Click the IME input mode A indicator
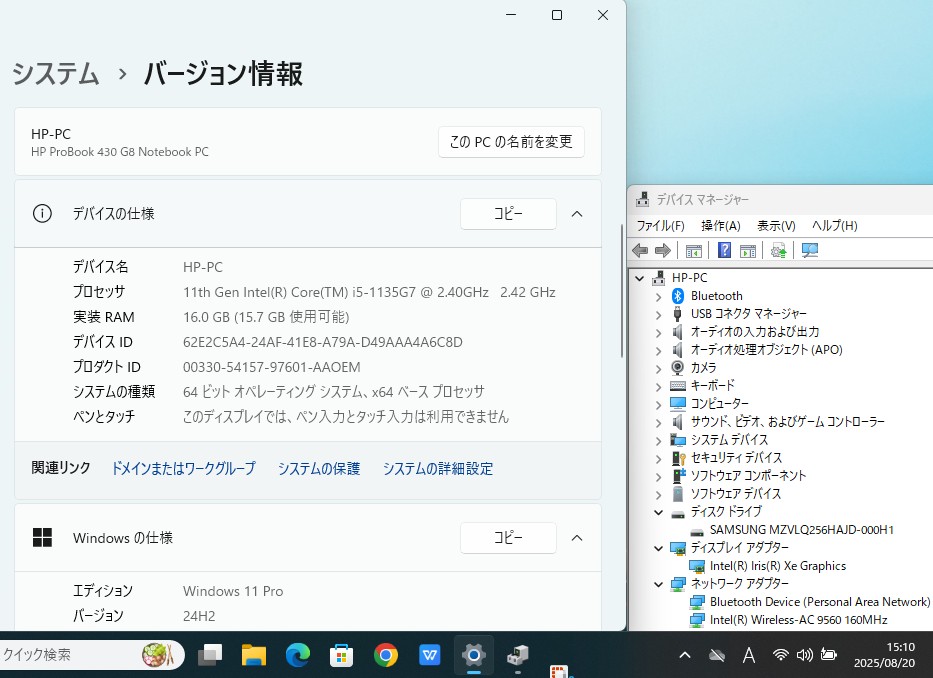Screen dimensions: 933x678 tap(749, 655)
